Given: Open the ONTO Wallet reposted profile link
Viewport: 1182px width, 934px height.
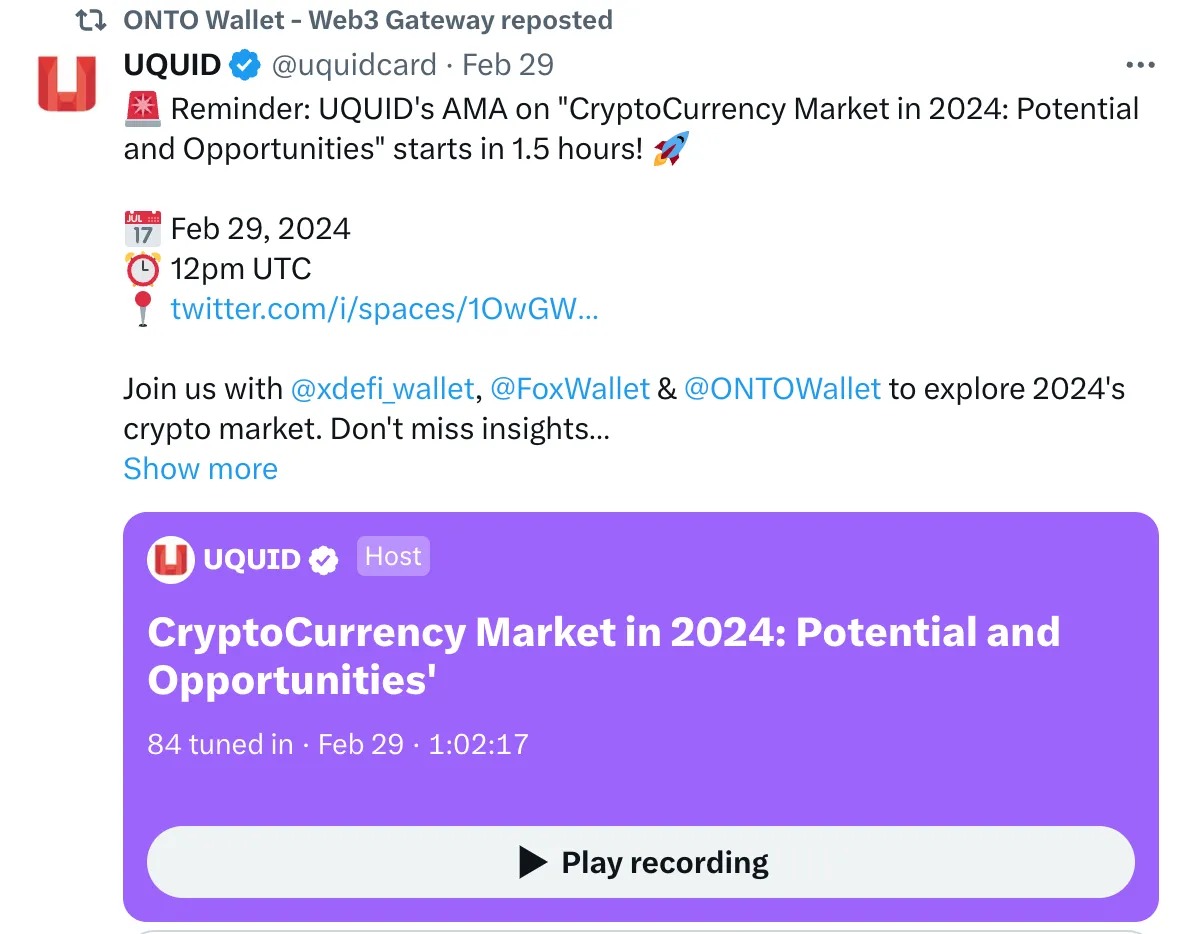Looking at the screenshot, I should [x=367, y=20].
